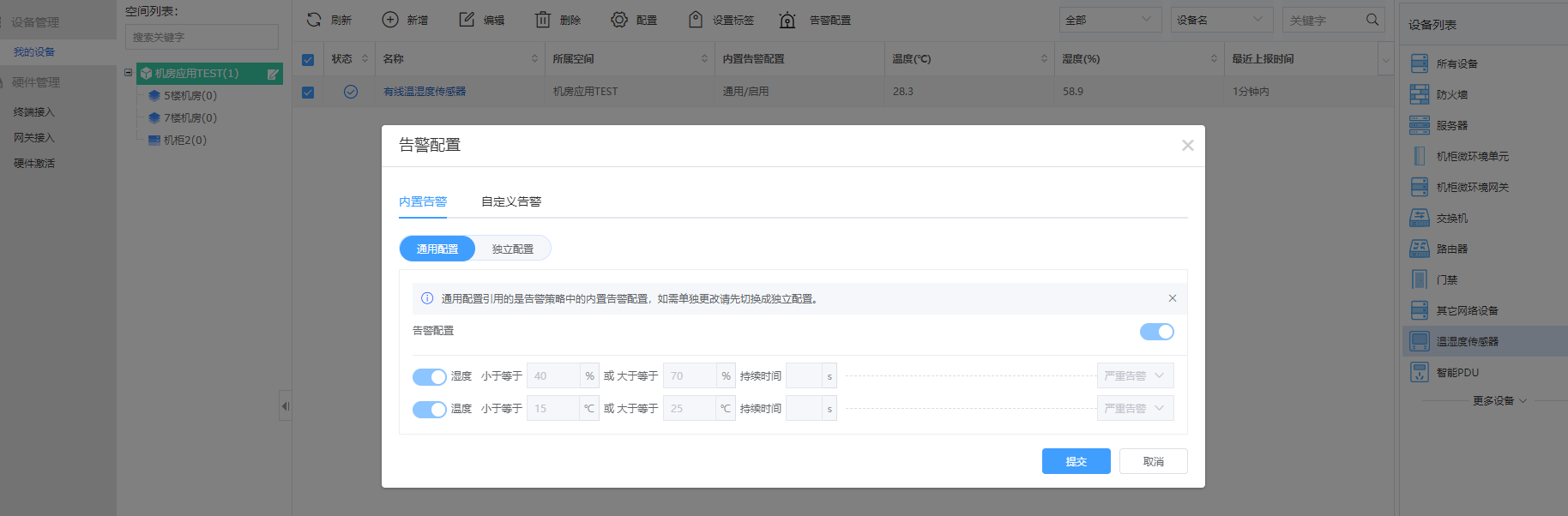Screen dimensions: 1568x516
Task: Collapse the 机房应用TEST tree node
Action: 128,73
